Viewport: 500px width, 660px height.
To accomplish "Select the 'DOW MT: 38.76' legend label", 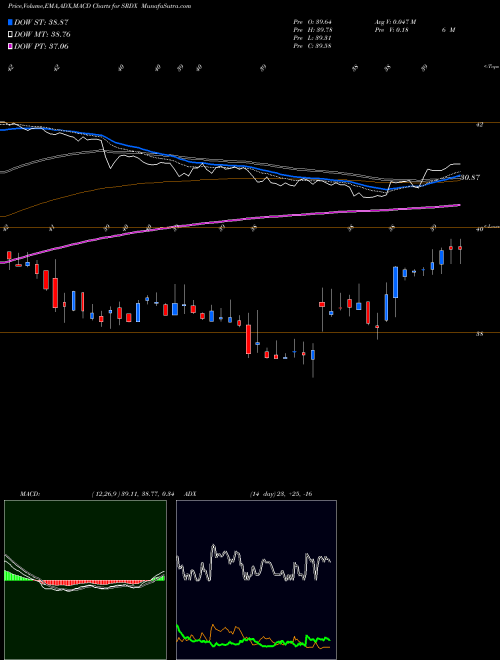I will [42, 35].
